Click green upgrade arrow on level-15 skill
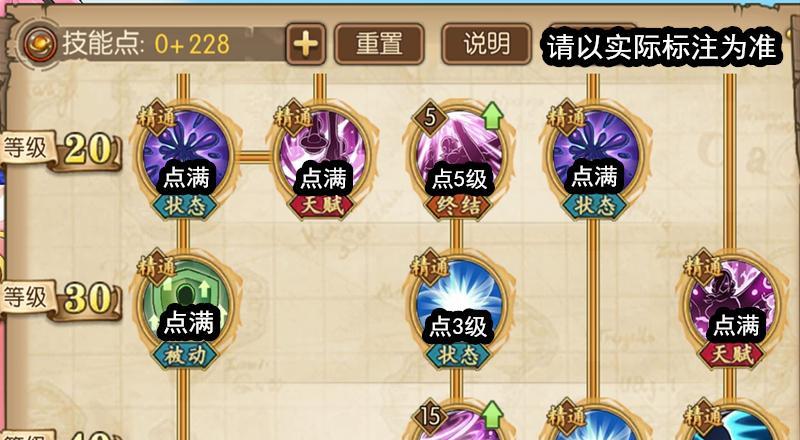Image resolution: width=800 pixels, height=440 pixels. click(x=492, y=414)
